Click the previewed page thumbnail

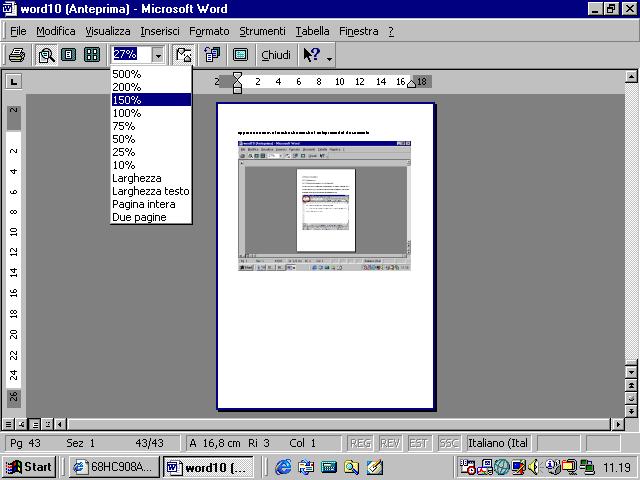(325, 256)
